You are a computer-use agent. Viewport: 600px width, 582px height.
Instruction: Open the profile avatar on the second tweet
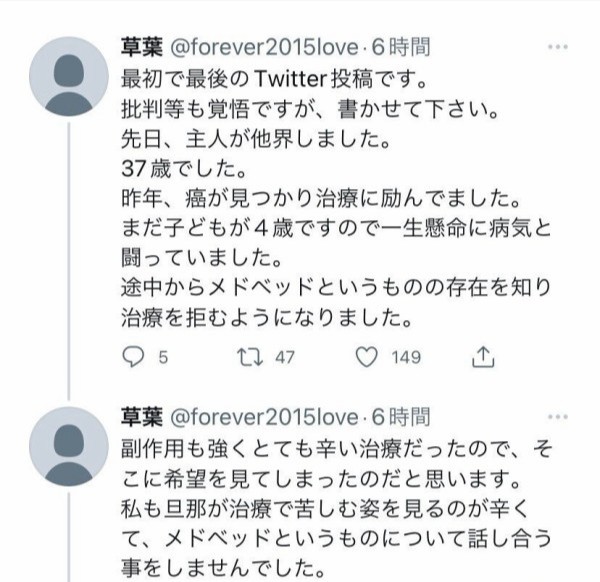click(x=67, y=445)
